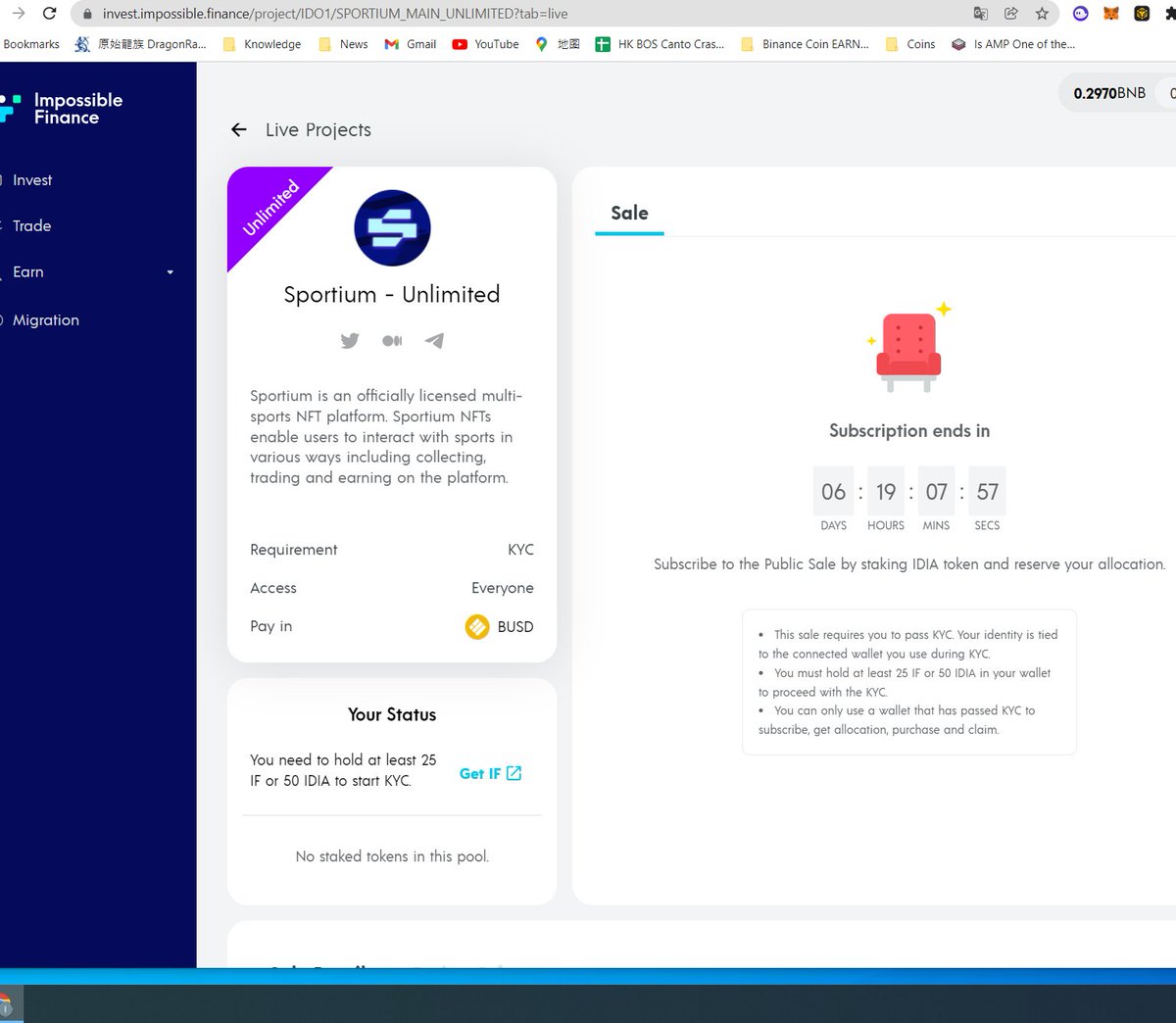Open Trade in the sidebar
The image size is (1176, 1023).
coord(31,225)
